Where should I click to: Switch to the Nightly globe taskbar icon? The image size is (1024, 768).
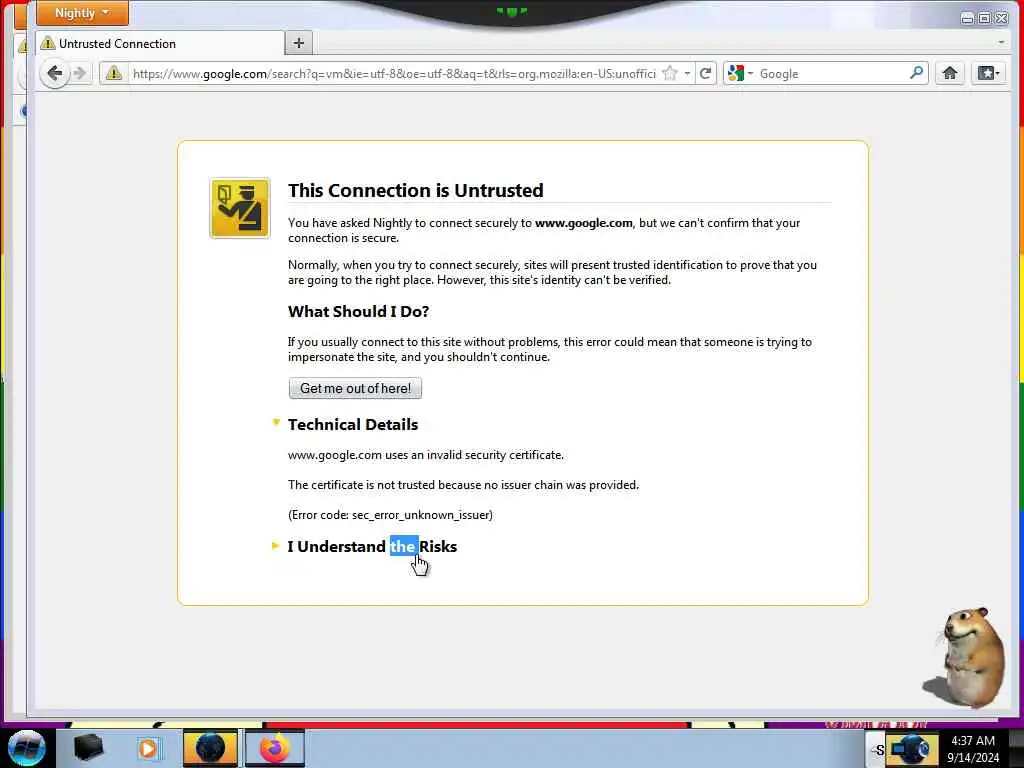[x=210, y=748]
